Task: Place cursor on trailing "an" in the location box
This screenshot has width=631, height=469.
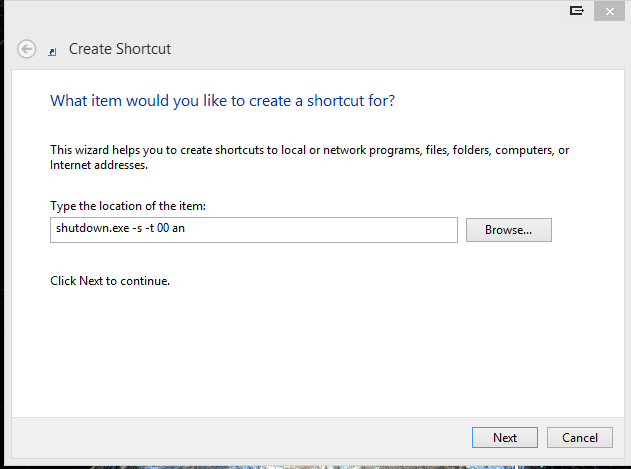Action: 178,228
